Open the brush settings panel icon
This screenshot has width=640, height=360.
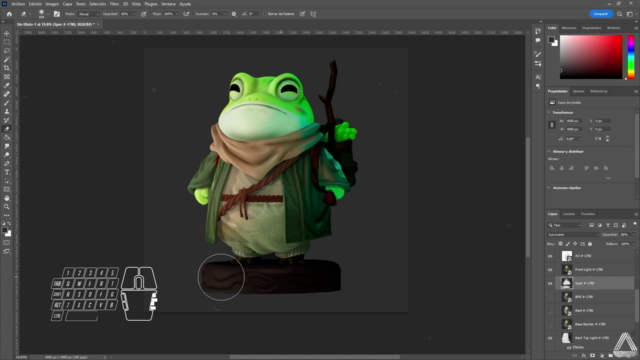coord(57,14)
